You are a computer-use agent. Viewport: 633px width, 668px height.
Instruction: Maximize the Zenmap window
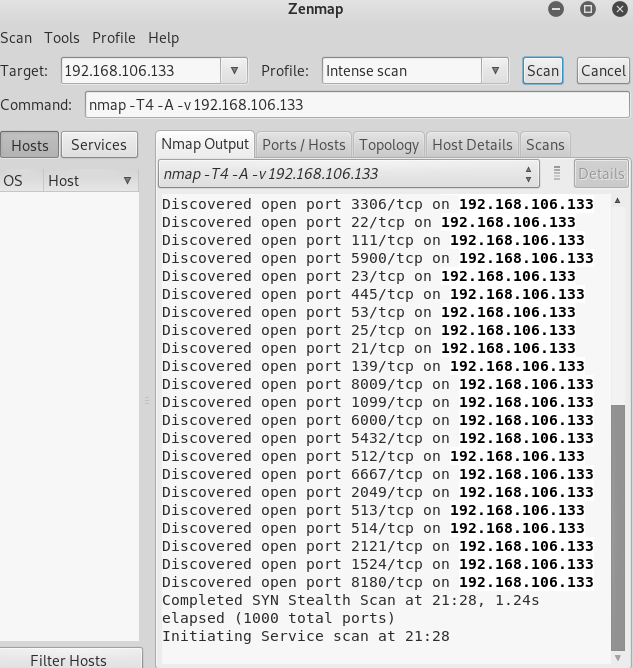coord(588,9)
